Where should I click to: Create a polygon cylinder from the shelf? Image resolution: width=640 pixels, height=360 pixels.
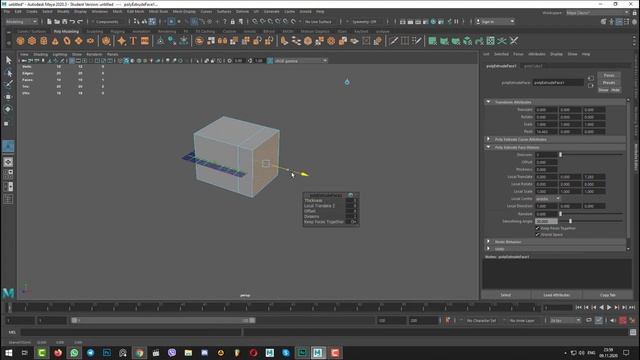click(x=44, y=41)
